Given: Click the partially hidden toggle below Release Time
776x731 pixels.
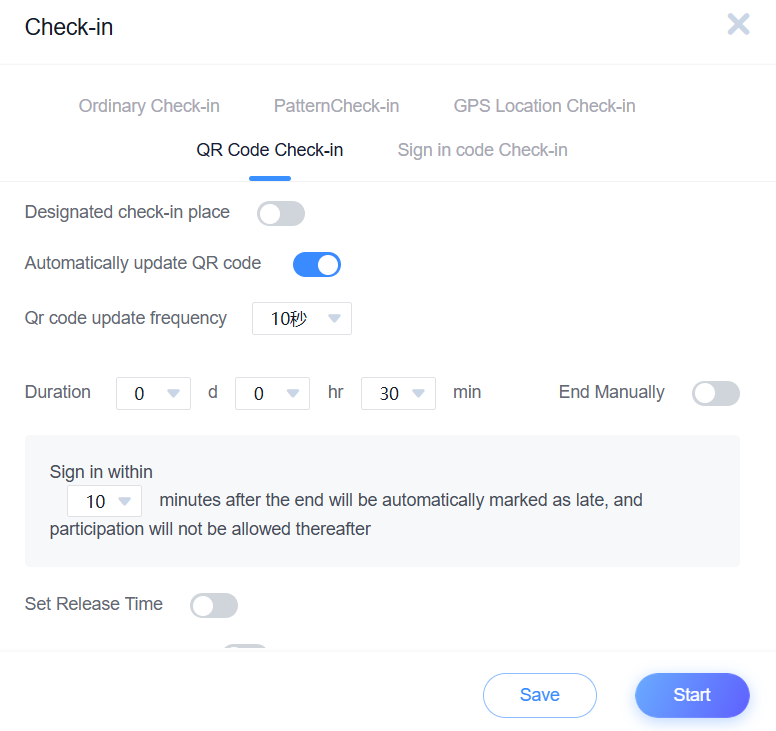Looking at the screenshot, I should coord(245,648).
